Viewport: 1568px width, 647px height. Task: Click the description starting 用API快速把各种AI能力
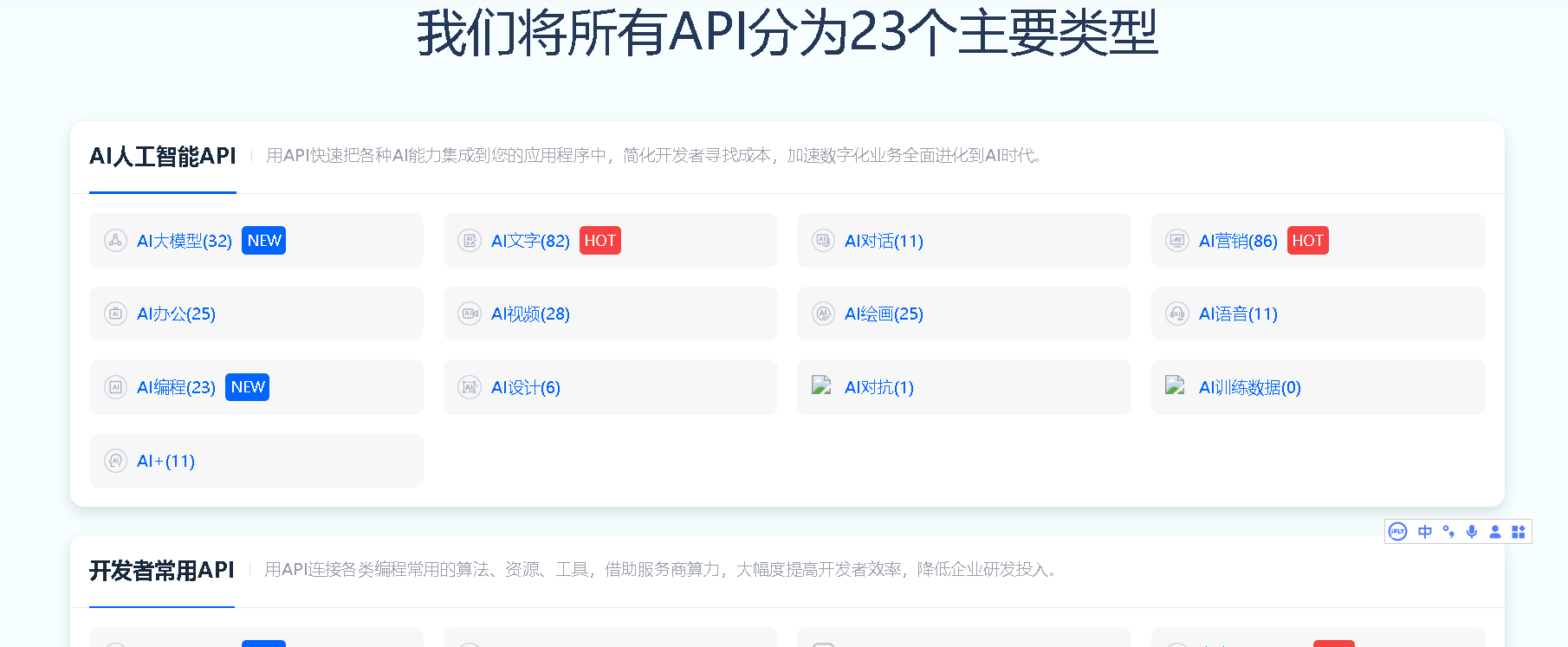click(655, 156)
